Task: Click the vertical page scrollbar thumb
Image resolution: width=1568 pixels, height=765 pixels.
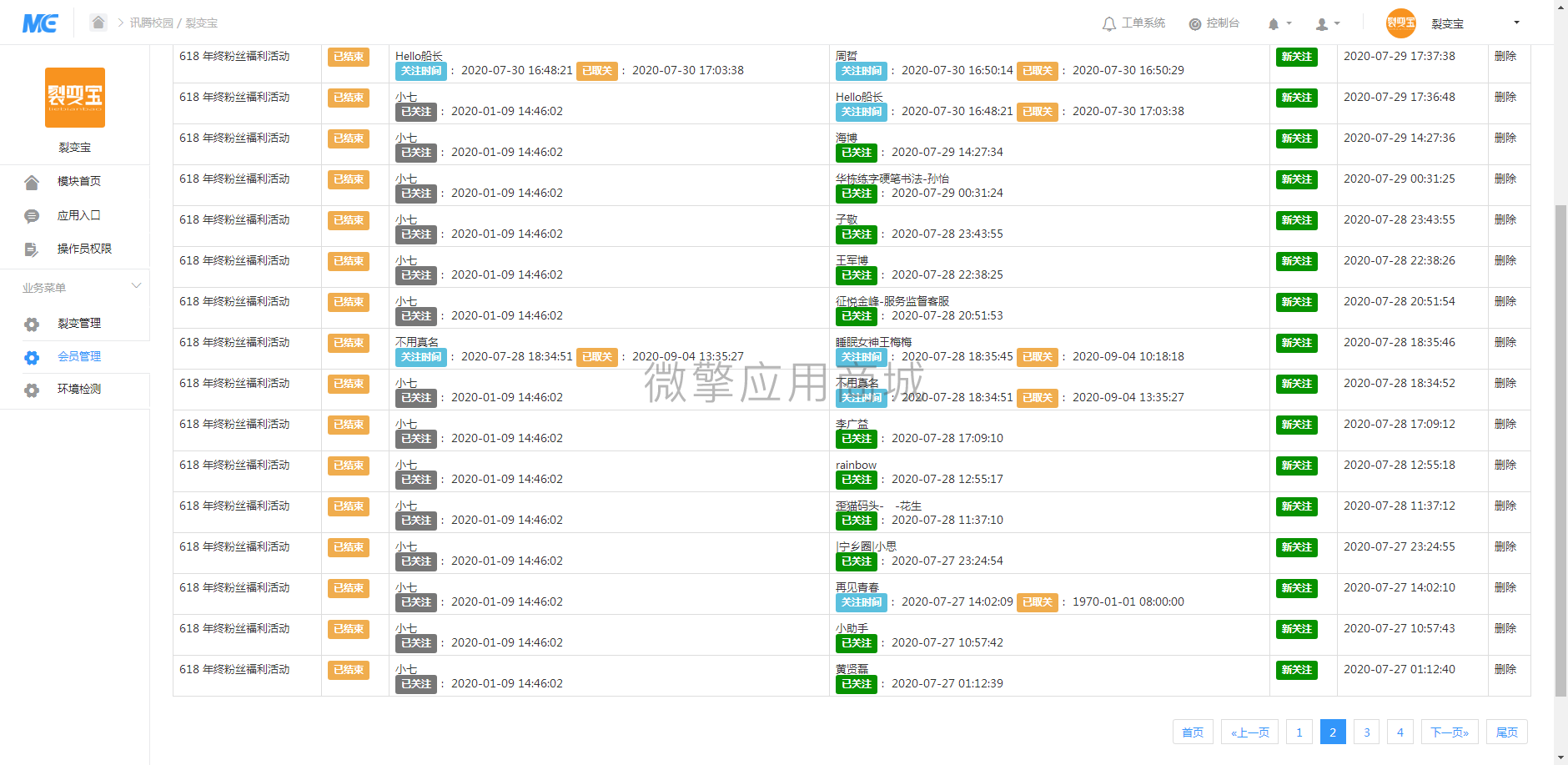Action: (x=1560, y=450)
